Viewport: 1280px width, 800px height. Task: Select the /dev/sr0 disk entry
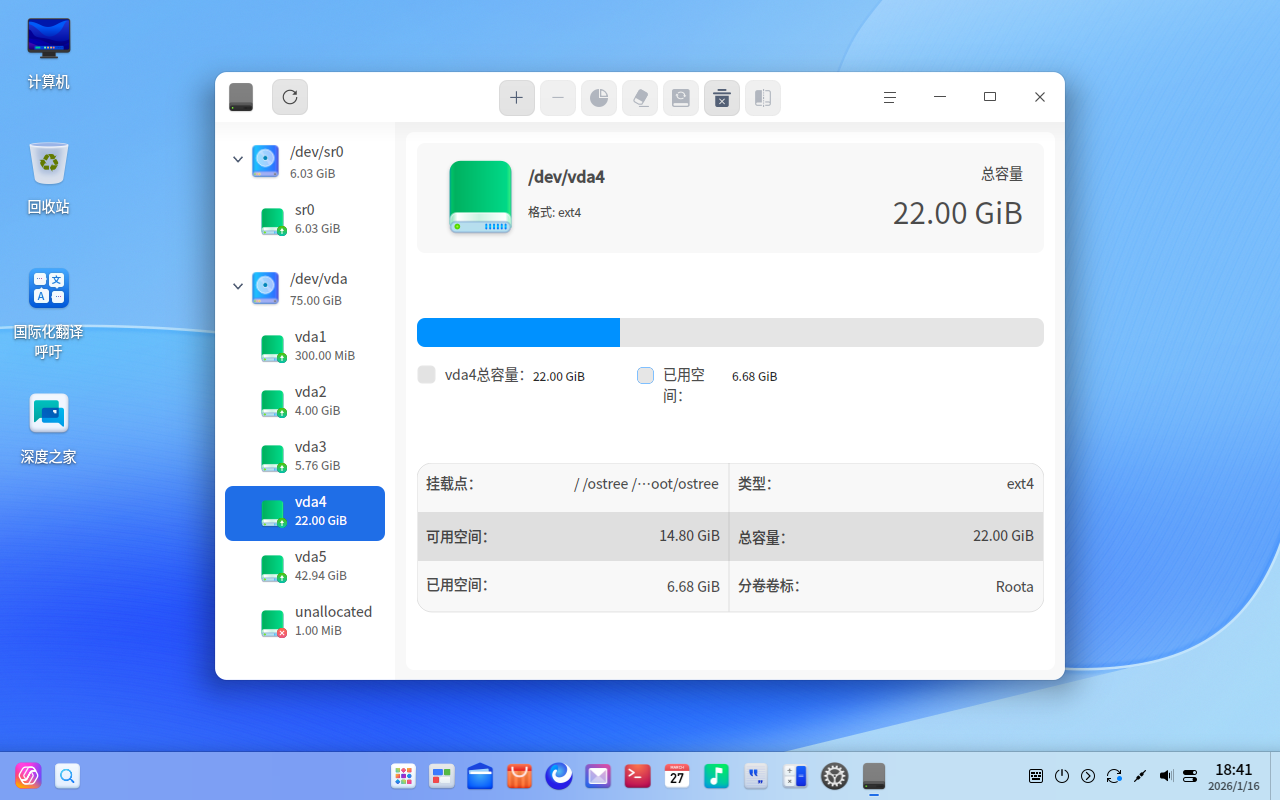pos(305,161)
